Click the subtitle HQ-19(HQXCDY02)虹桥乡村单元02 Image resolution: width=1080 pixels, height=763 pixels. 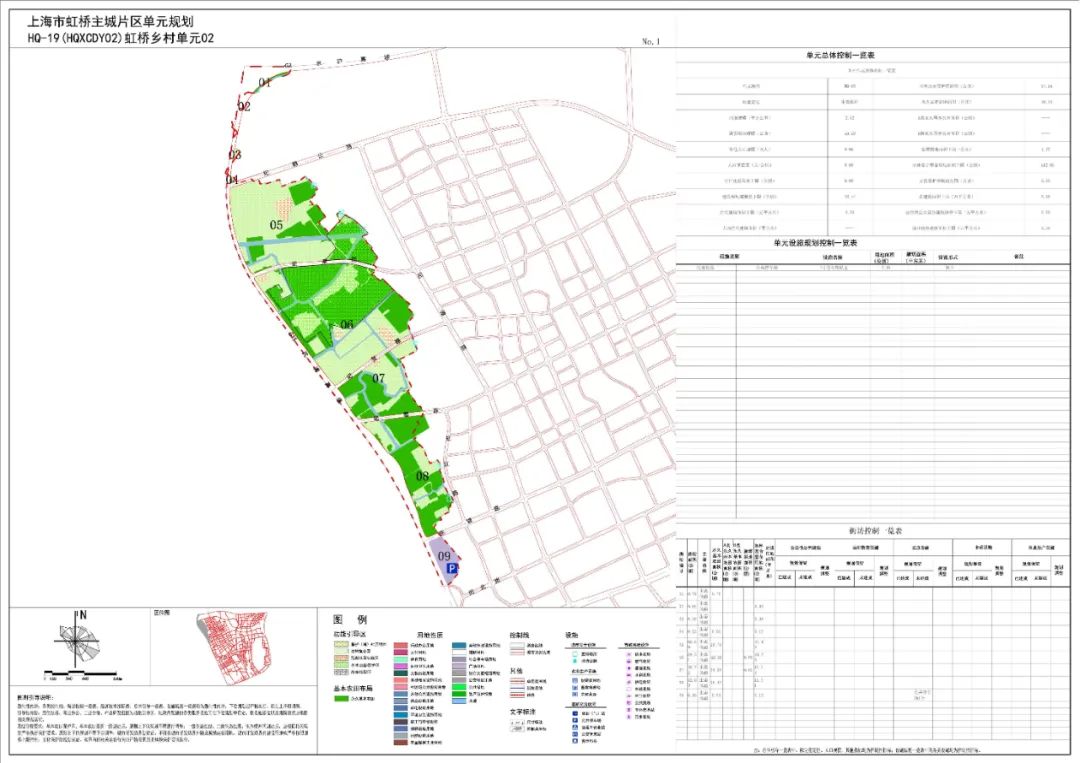click(121, 39)
